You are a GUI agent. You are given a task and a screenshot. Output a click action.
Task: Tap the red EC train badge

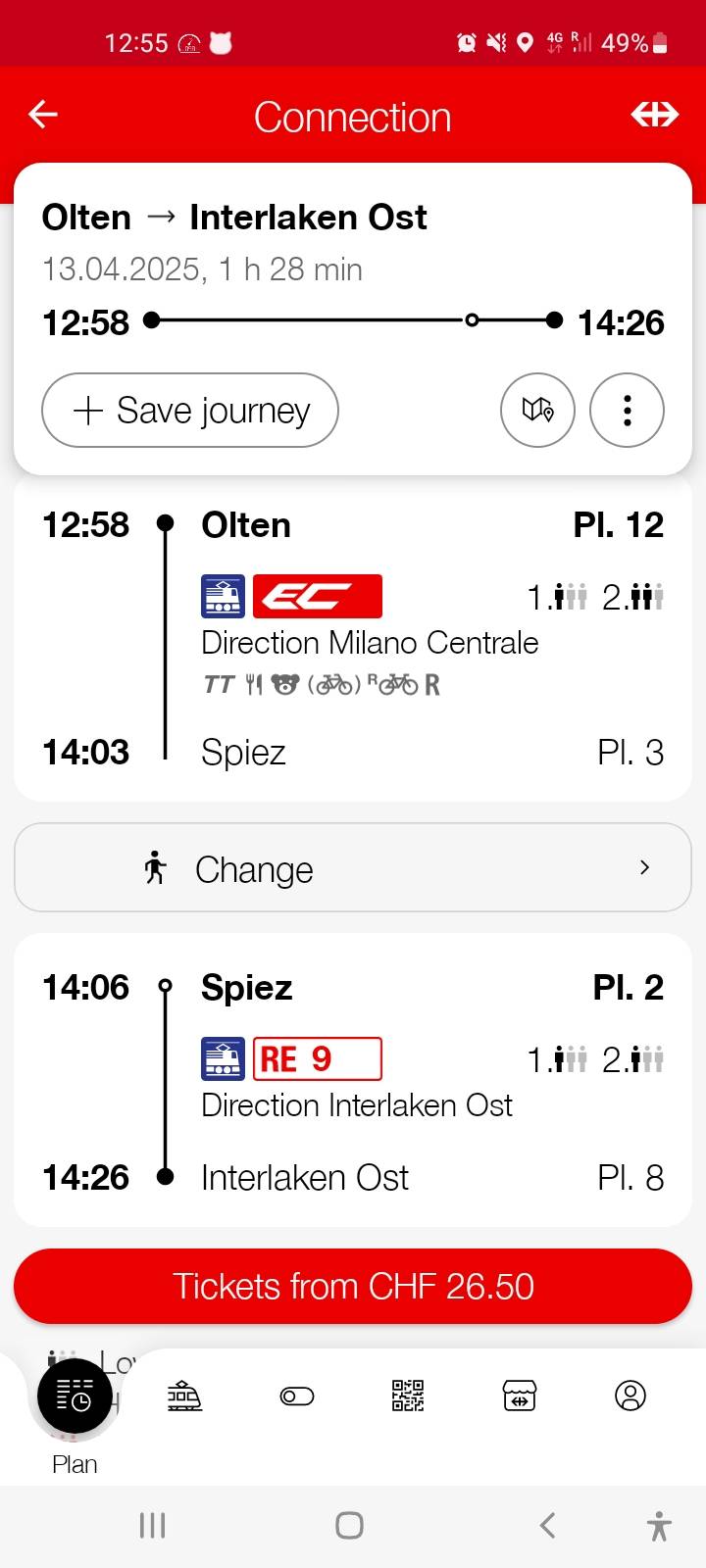[318, 596]
